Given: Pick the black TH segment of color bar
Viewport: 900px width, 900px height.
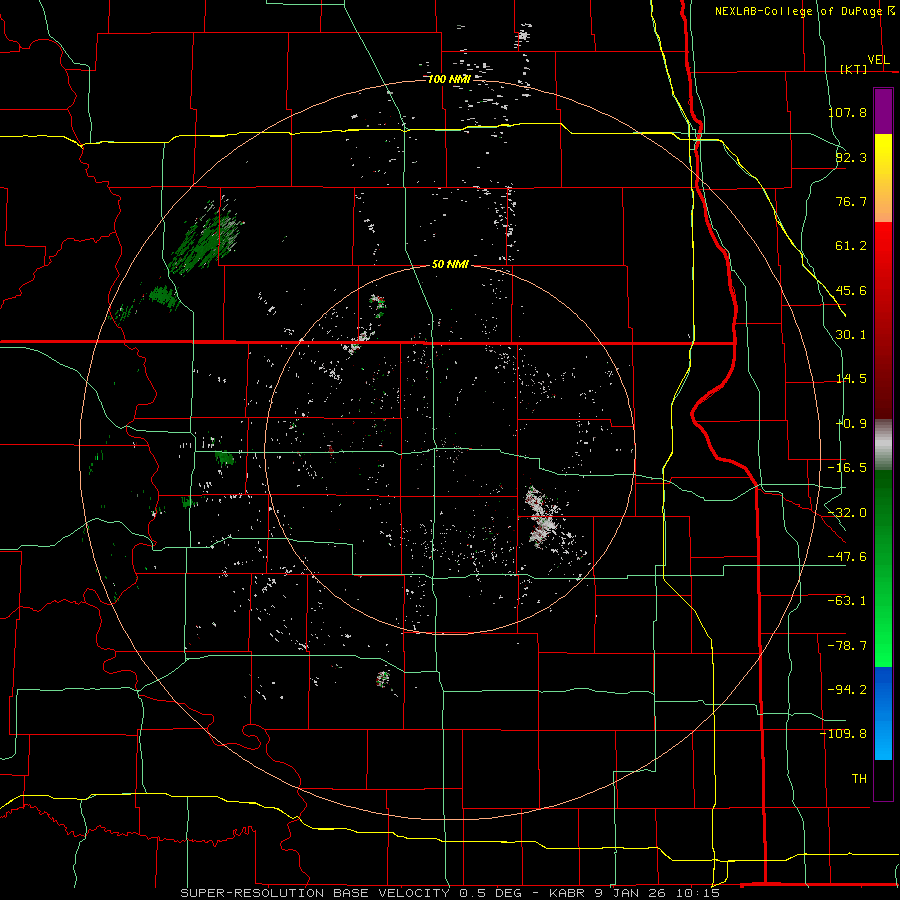Looking at the screenshot, I should coord(883,779).
